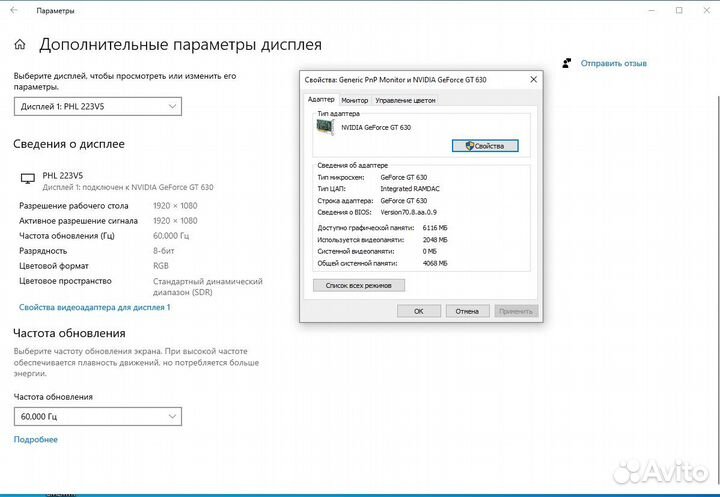Screen dimensions: 720x497
Task: Click the 60.000 Гц refresh rate value in display info
Action: [x=171, y=236]
